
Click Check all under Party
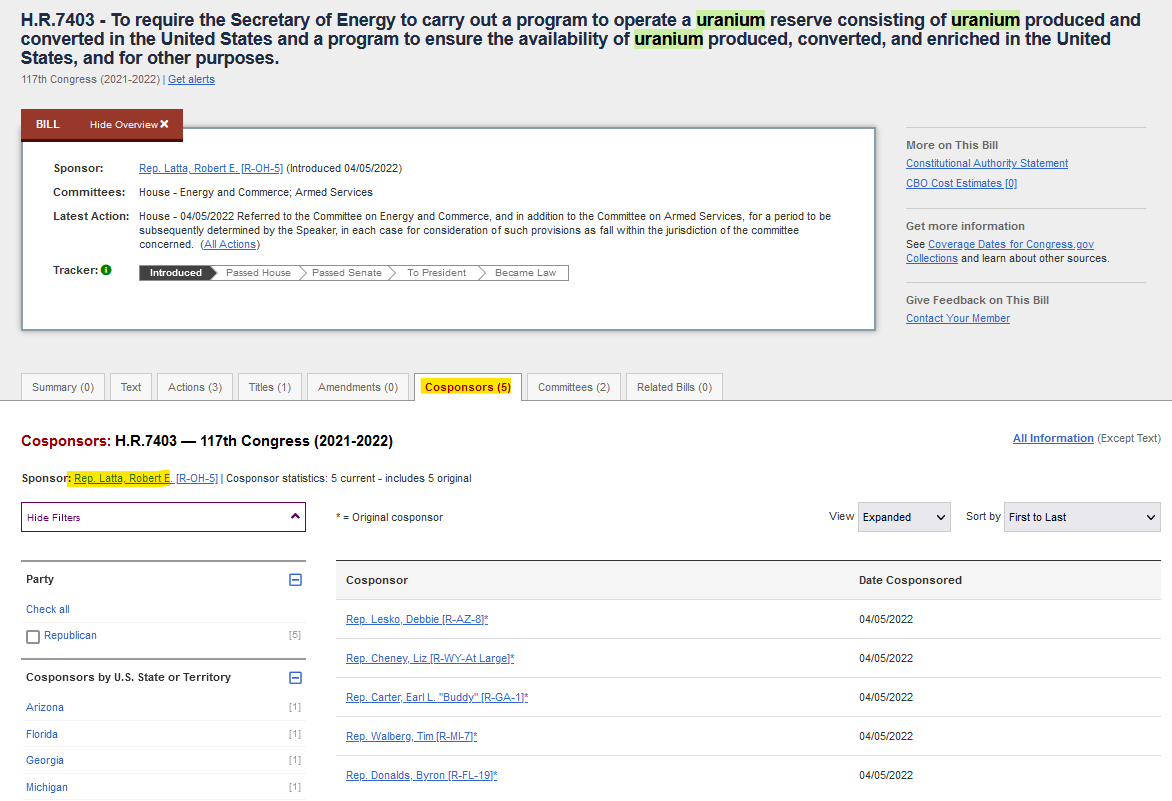48,609
